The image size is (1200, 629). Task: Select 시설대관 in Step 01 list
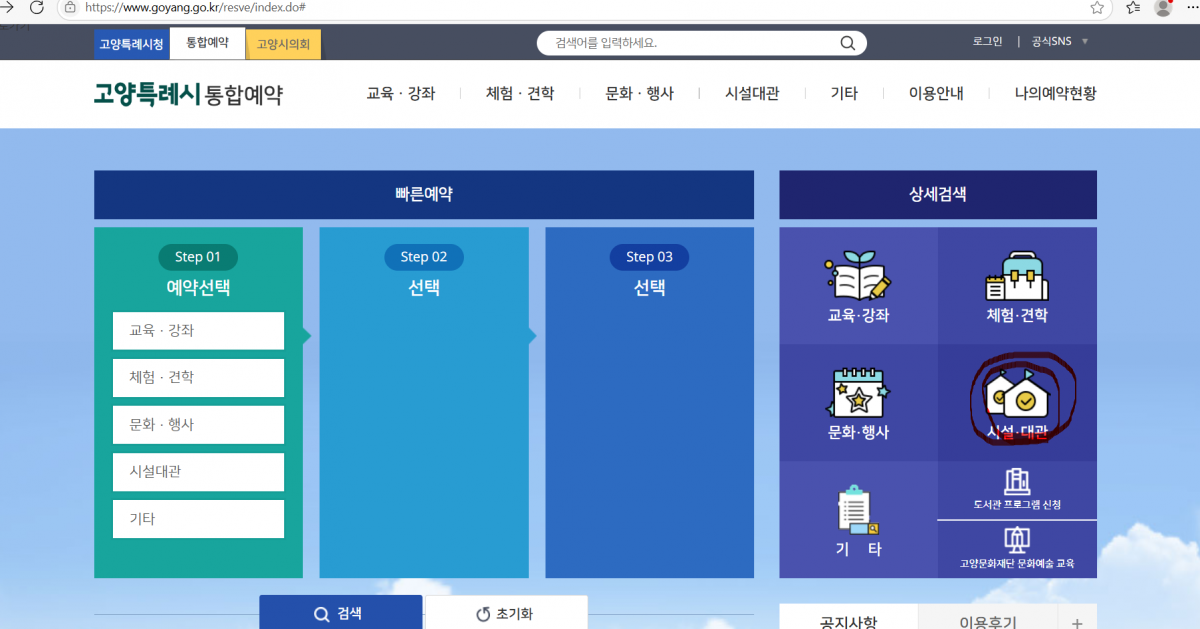click(x=198, y=472)
